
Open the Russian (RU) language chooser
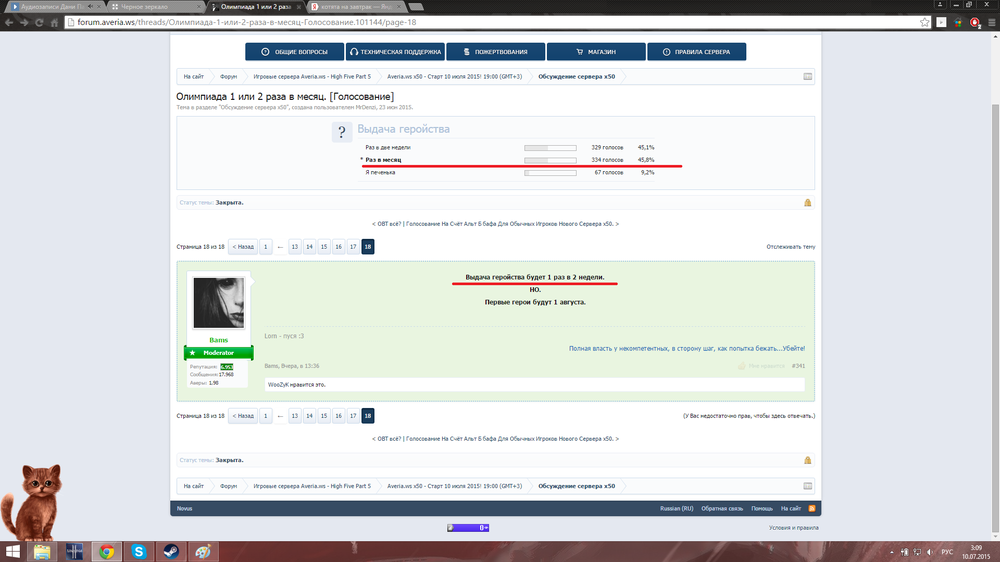coord(676,508)
